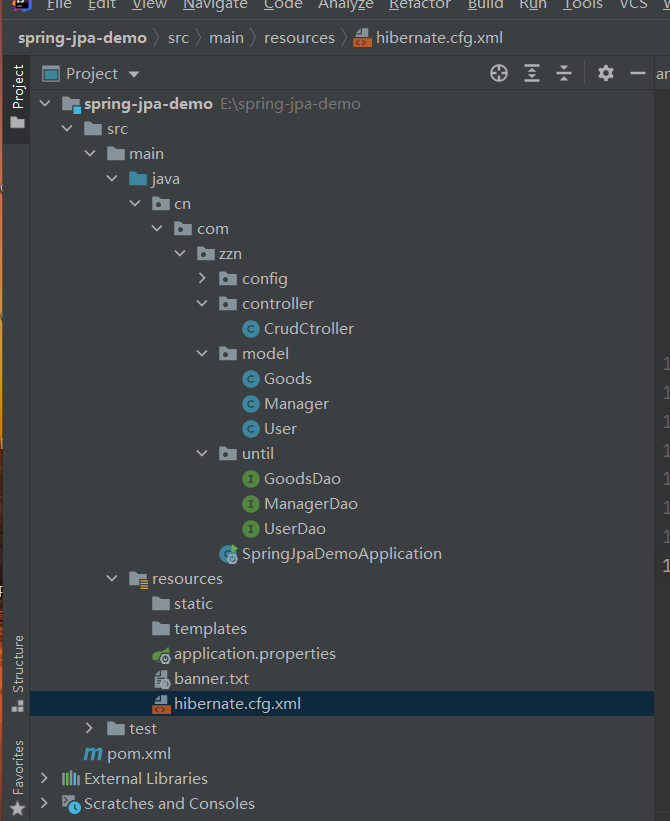The height and width of the screenshot is (821, 670).
Task: Collapse the controller package
Action: click(202, 304)
